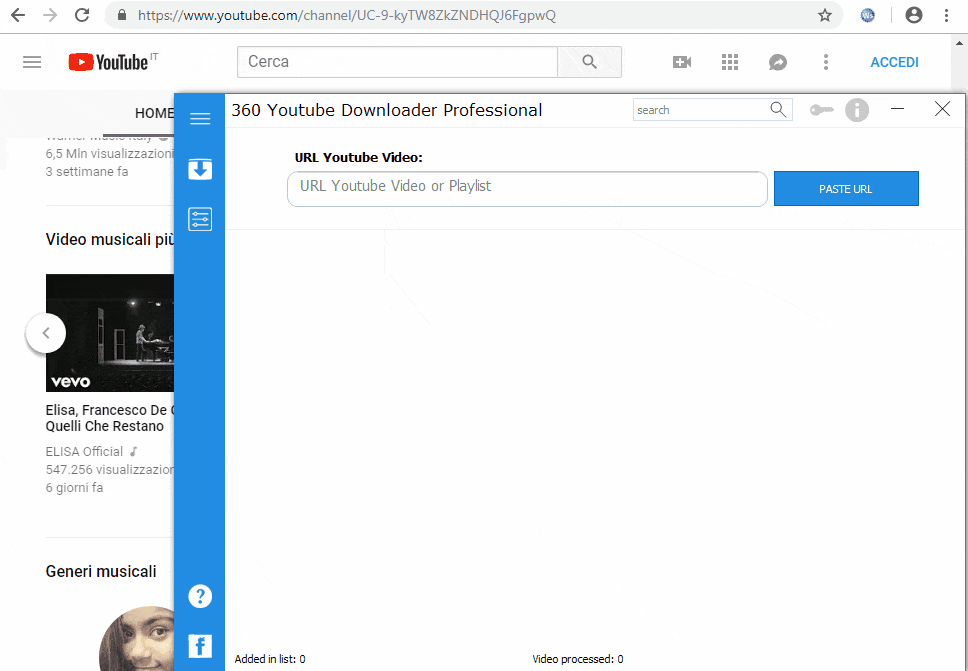Open the YouTube create video camera icon
968x671 pixels.
(x=682, y=62)
